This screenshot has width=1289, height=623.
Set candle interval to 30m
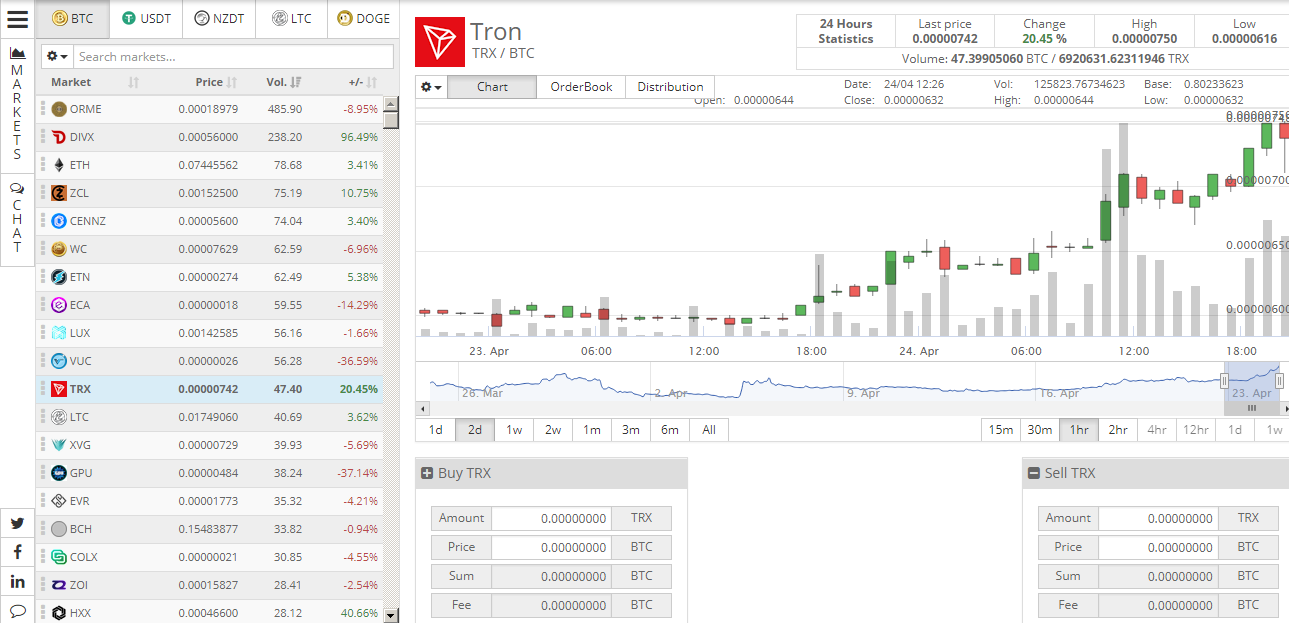(x=1040, y=430)
